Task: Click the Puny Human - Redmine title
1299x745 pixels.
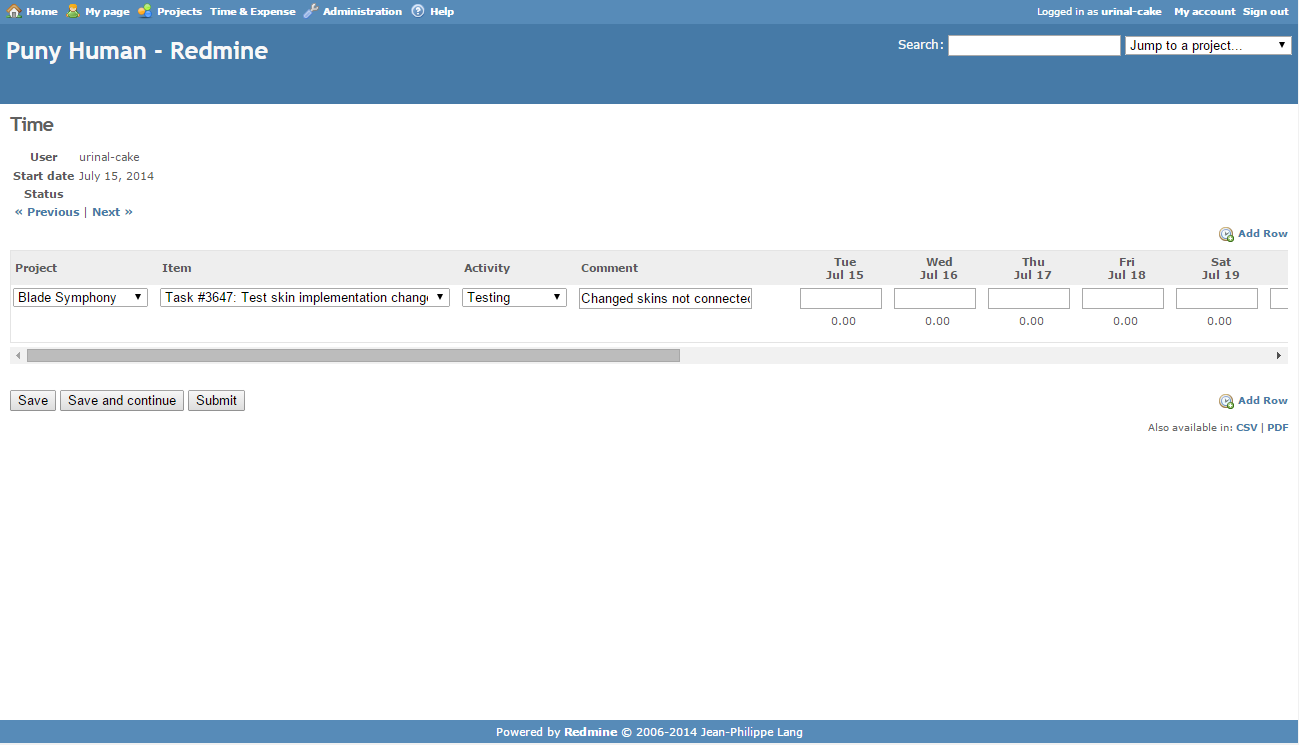Action: coord(137,51)
